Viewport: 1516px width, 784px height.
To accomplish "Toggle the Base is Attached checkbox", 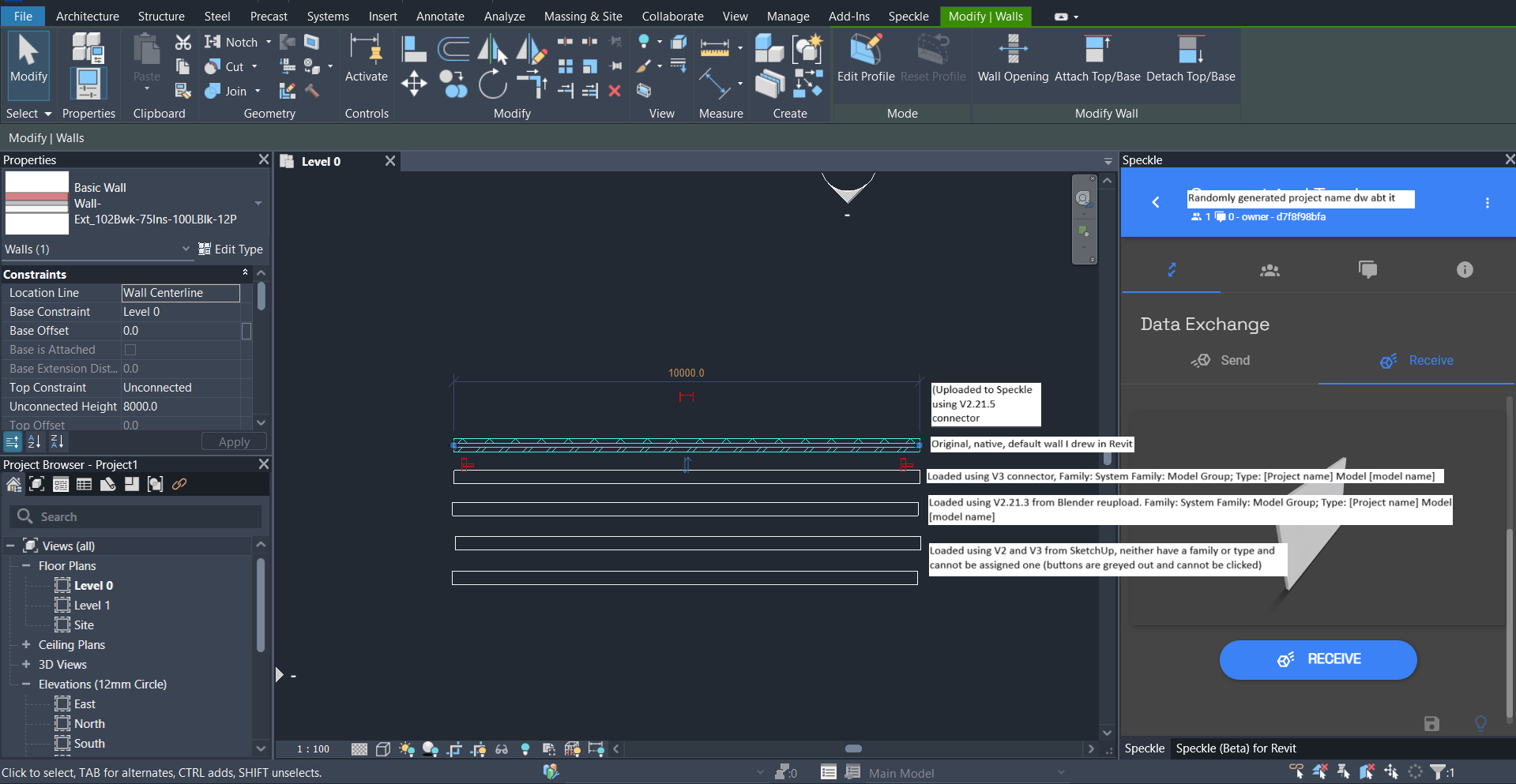I will (130, 350).
